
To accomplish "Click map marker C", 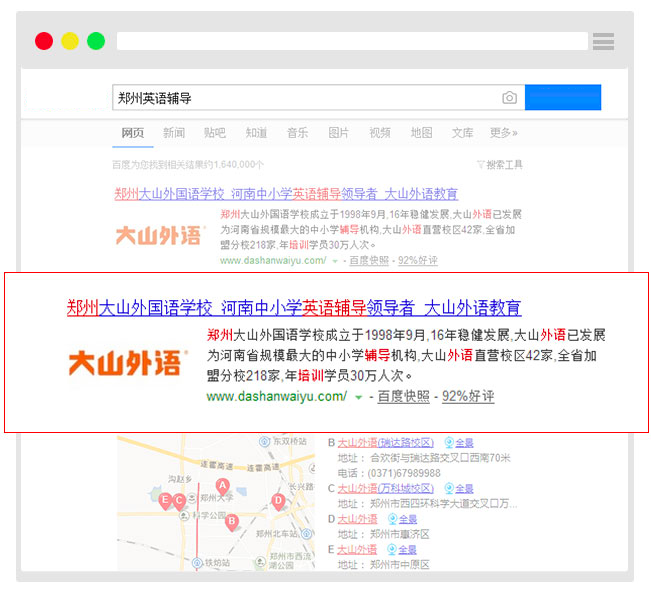I will point(179,502).
